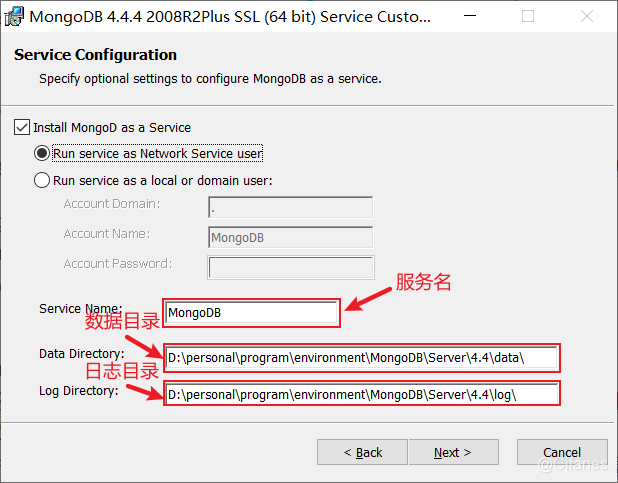
Task: Proceed with the Next button
Action: 454,452
